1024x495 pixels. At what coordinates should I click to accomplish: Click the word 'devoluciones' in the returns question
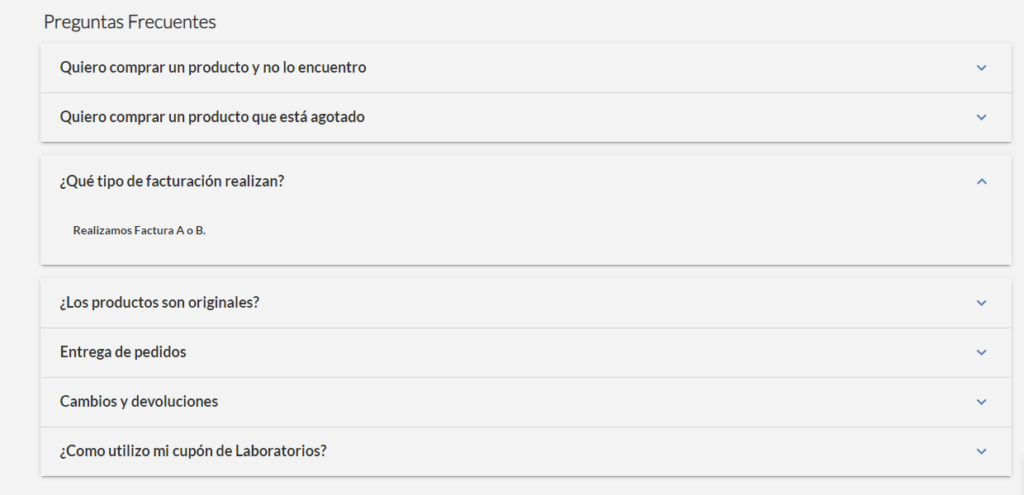pos(176,402)
